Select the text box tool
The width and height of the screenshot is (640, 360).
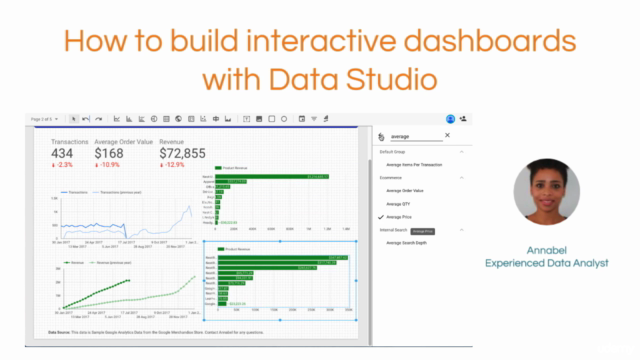247,119
